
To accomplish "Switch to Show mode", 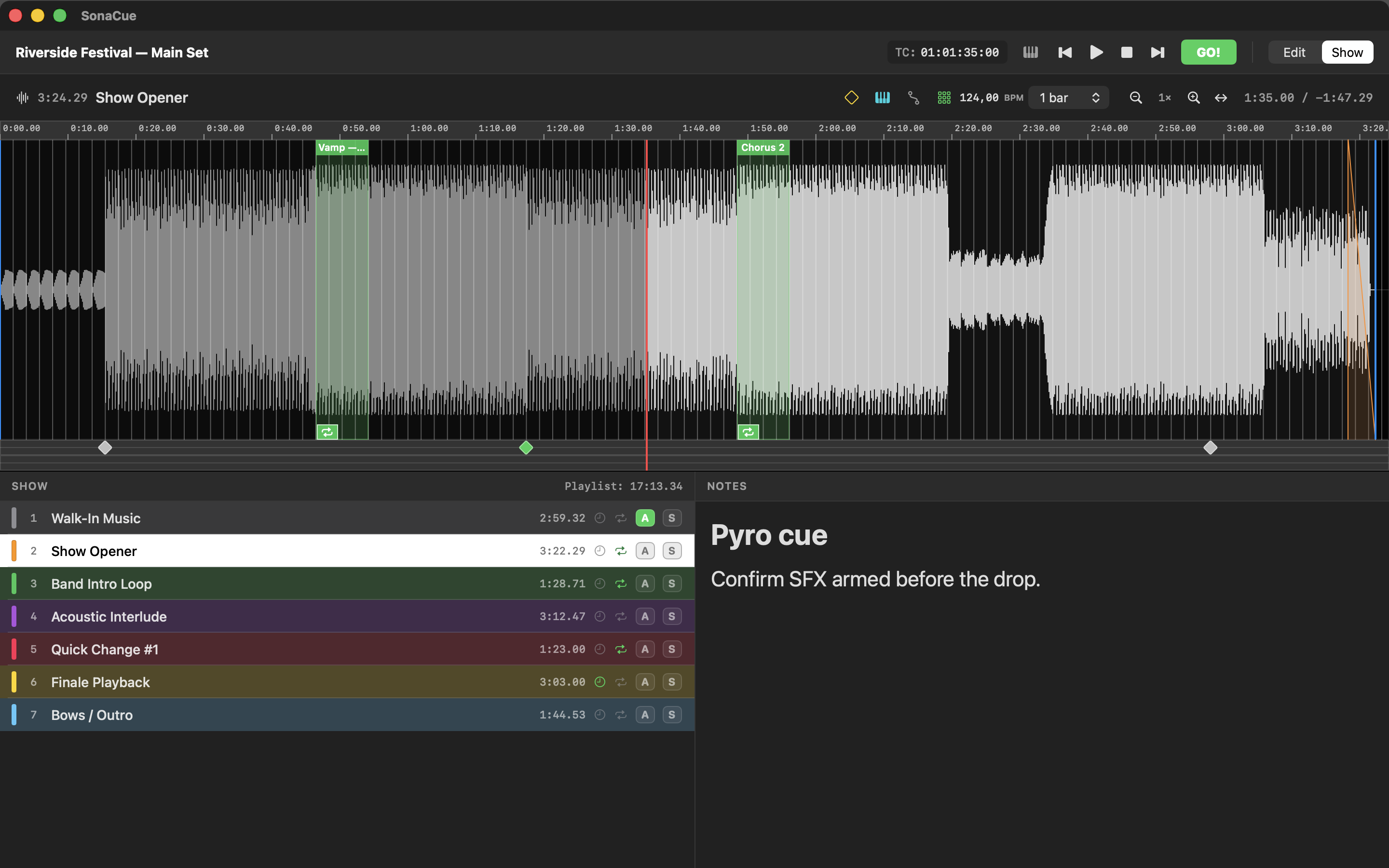I will (1347, 52).
